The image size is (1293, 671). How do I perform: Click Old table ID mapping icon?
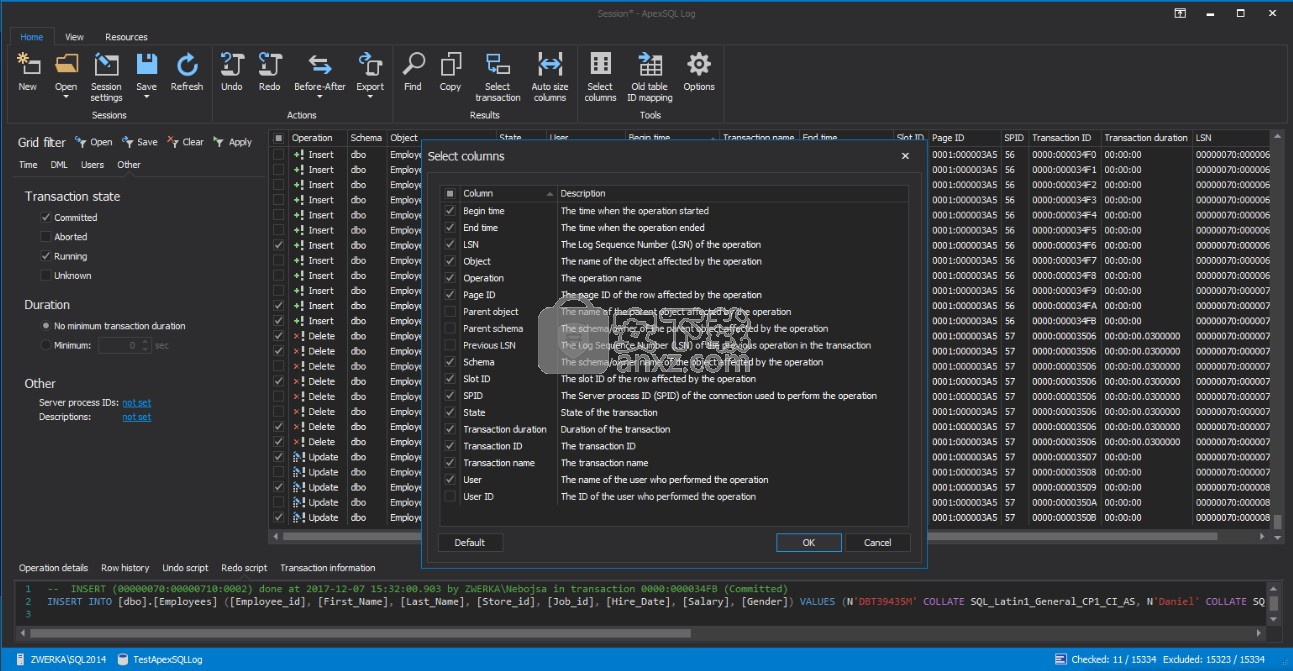point(650,65)
